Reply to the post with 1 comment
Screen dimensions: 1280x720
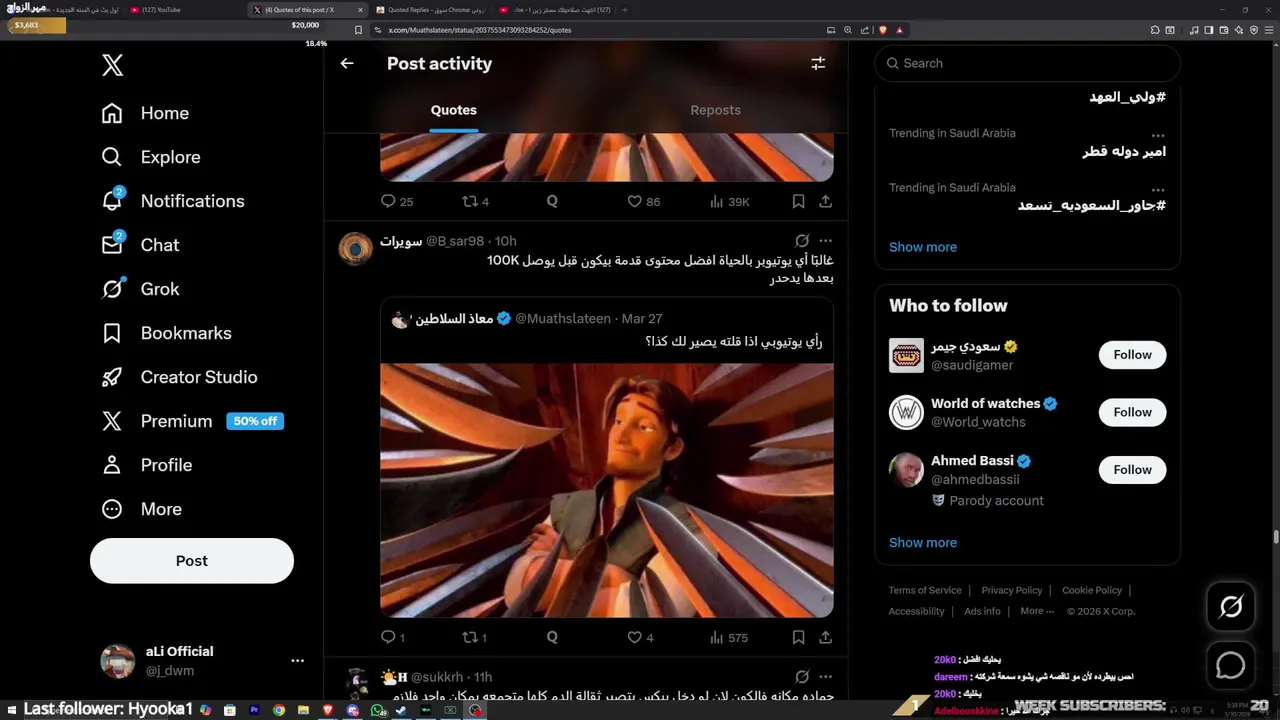tap(393, 637)
